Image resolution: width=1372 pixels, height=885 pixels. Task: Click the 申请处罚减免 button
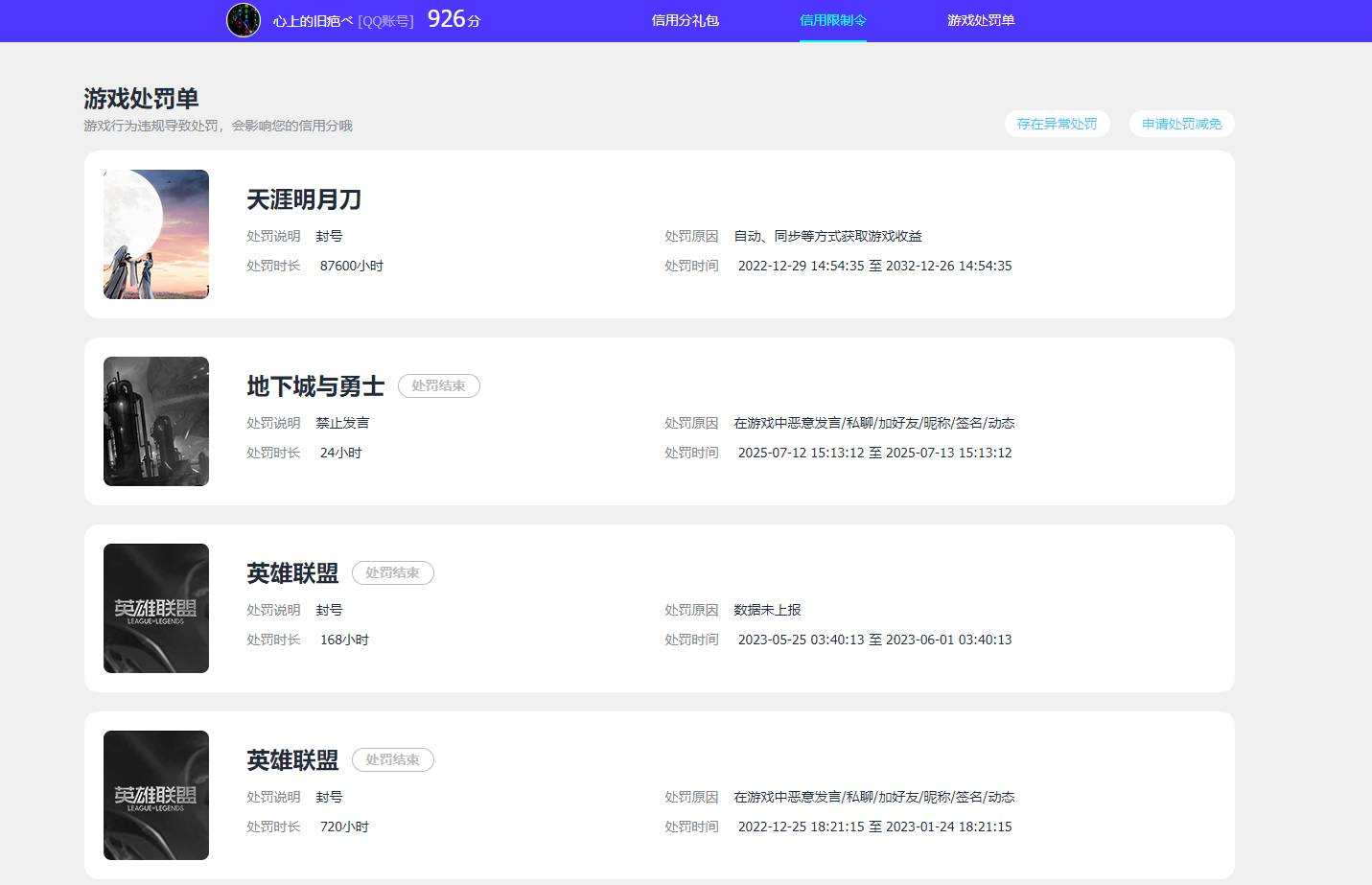pos(1181,124)
